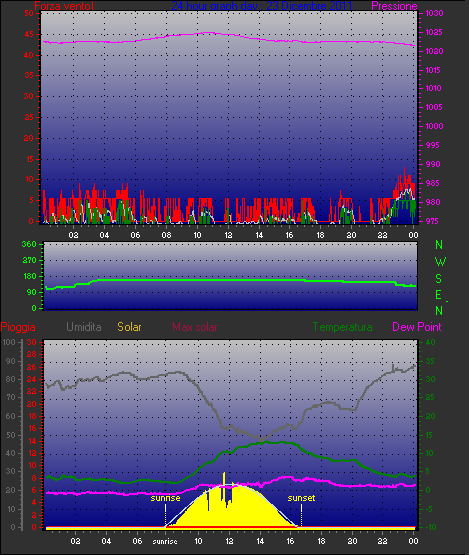
Task: Click the Forza vento legend label
Action: [64, 6]
